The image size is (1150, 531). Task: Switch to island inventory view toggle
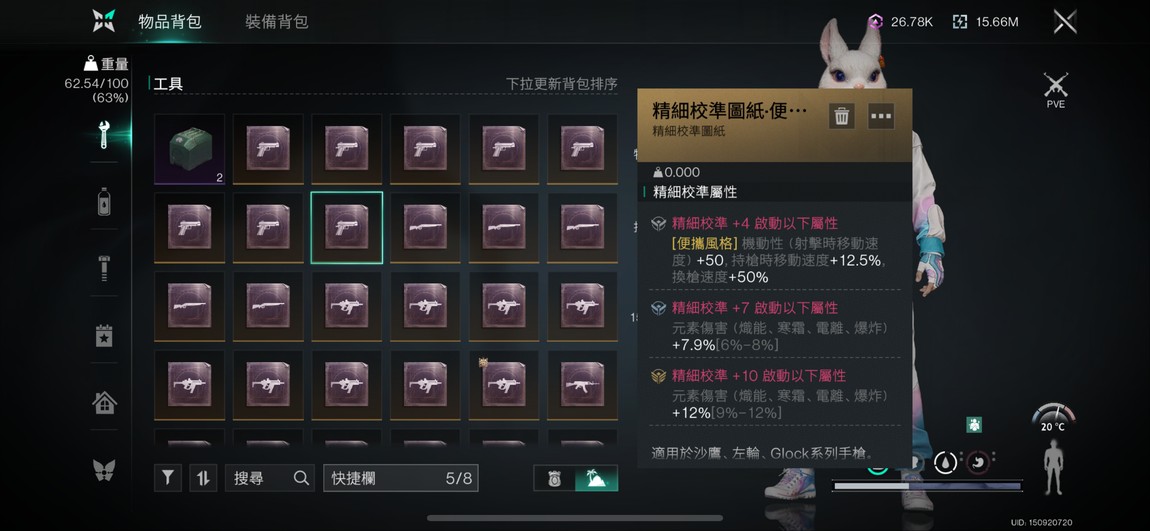click(597, 479)
